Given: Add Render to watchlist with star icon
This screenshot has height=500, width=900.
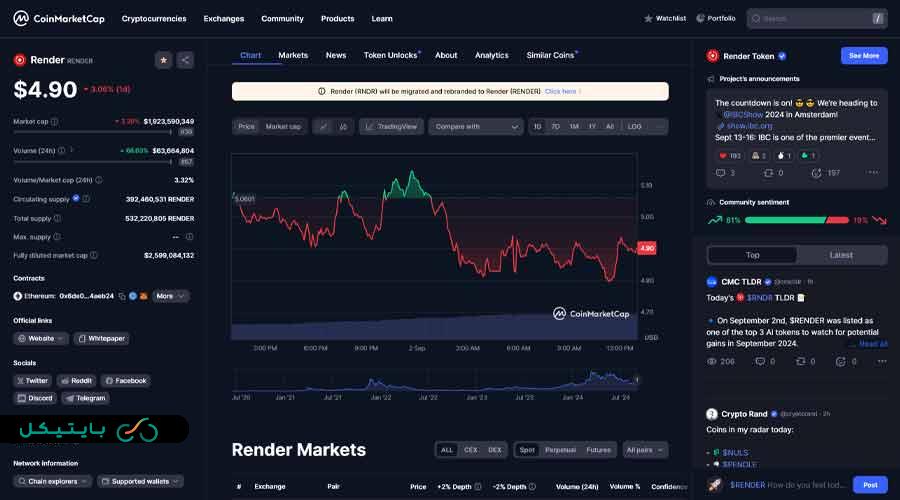Looking at the screenshot, I should tap(164, 60).
